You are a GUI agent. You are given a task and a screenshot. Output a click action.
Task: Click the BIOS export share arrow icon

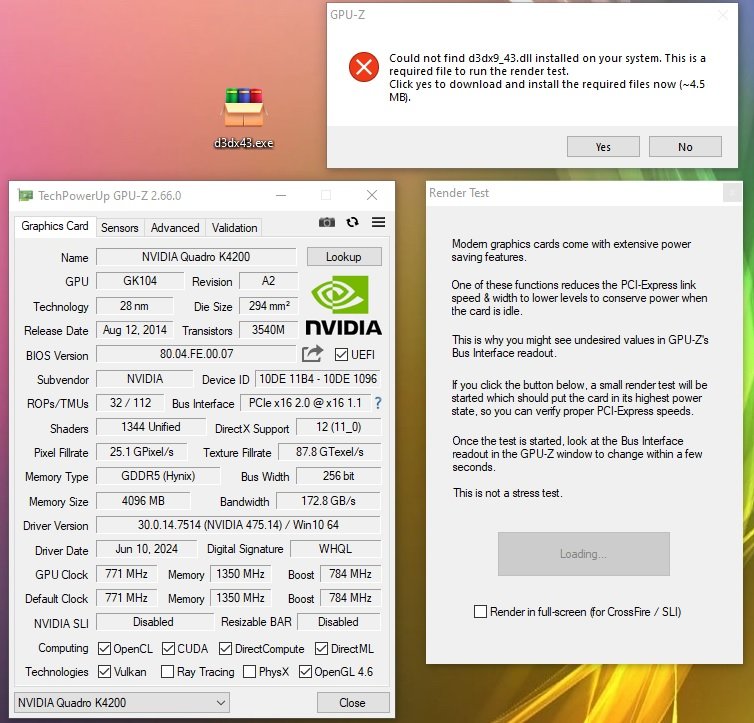click(x=312, y=354)
